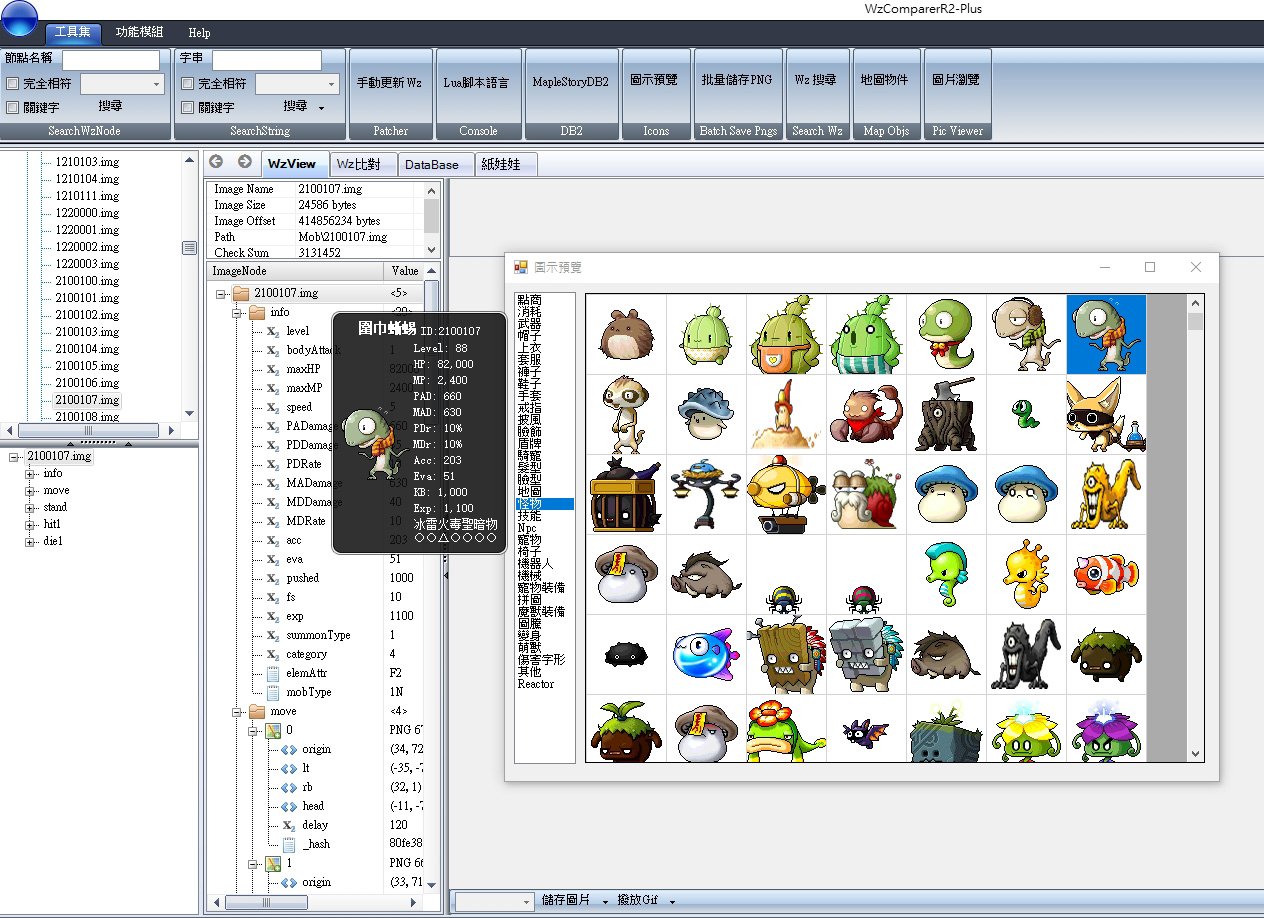Select the small plain cactus monster thumbnail

[x=706, y=334]
